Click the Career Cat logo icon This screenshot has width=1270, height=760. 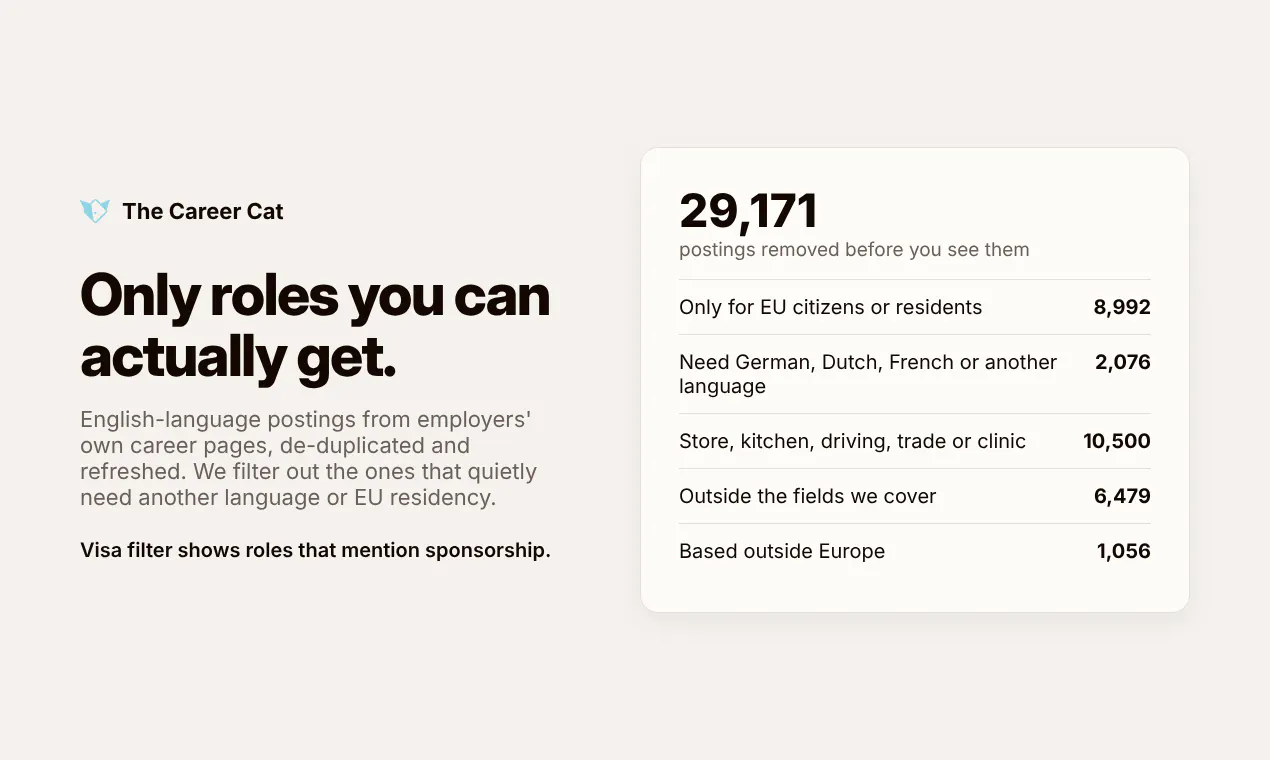(x=95, y=211)
